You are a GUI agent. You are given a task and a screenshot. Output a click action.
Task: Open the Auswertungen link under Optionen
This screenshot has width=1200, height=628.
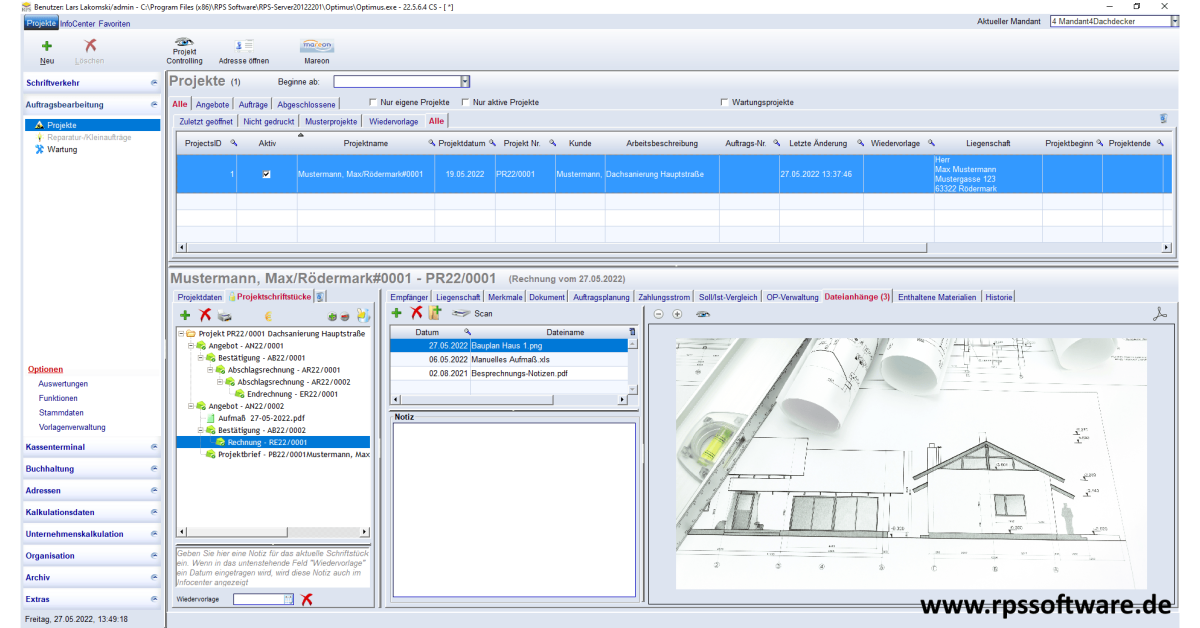pyautogui.click(x=63, y=384)
